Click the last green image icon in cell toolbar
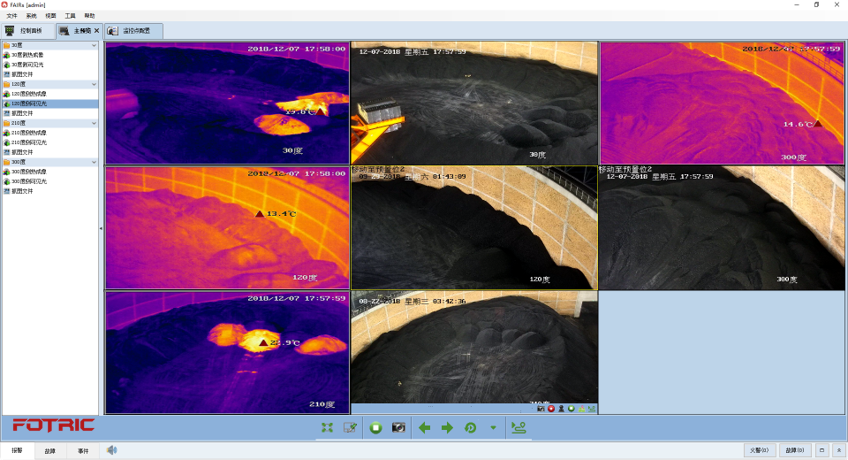This screenshot has height=460, width=848. [x=592, y=409]
